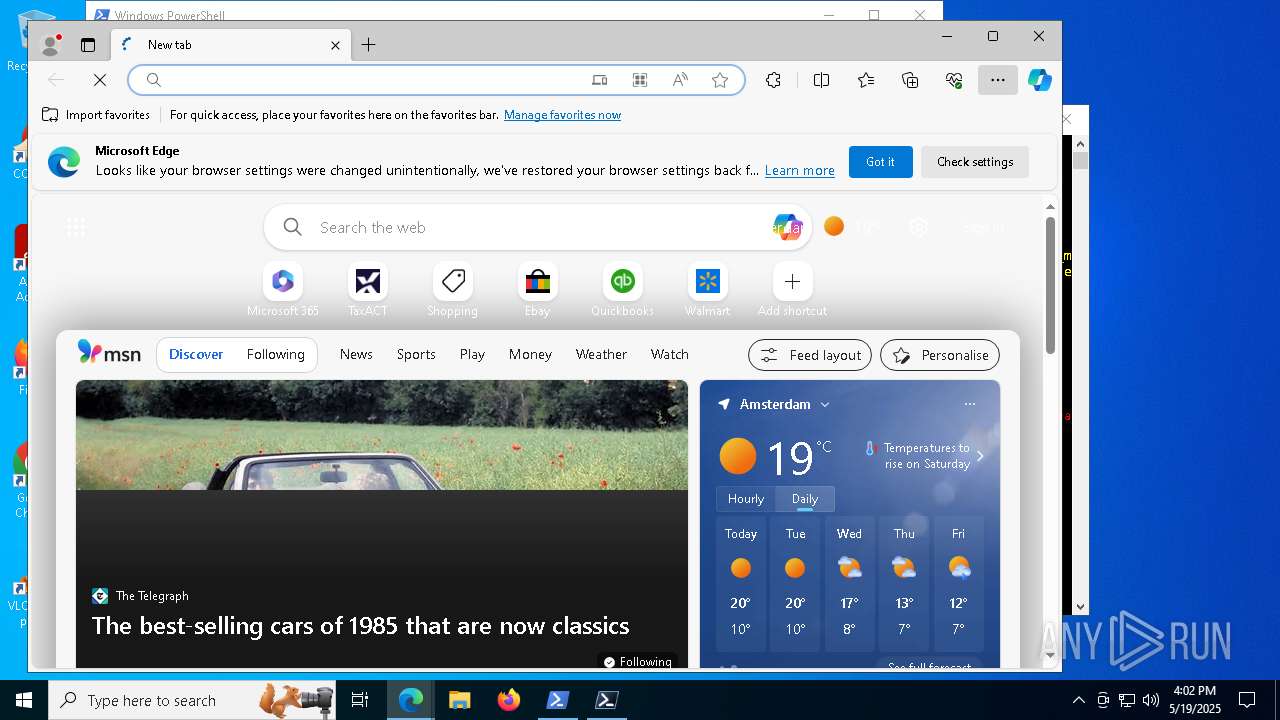Switch weather forecast to Daily

[805, 499]
